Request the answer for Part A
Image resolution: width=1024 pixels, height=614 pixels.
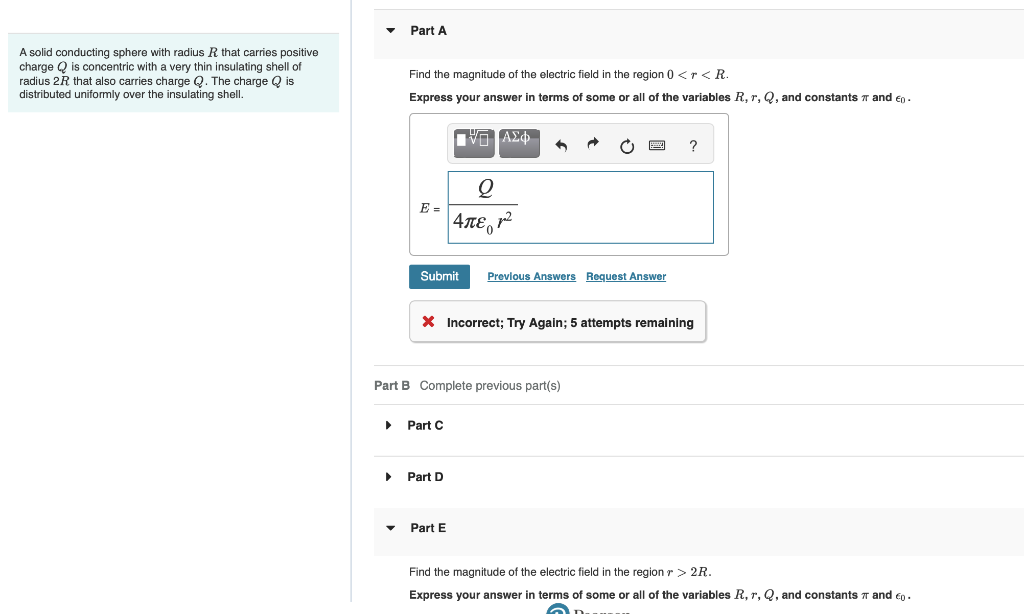click(x=625, y=276)
